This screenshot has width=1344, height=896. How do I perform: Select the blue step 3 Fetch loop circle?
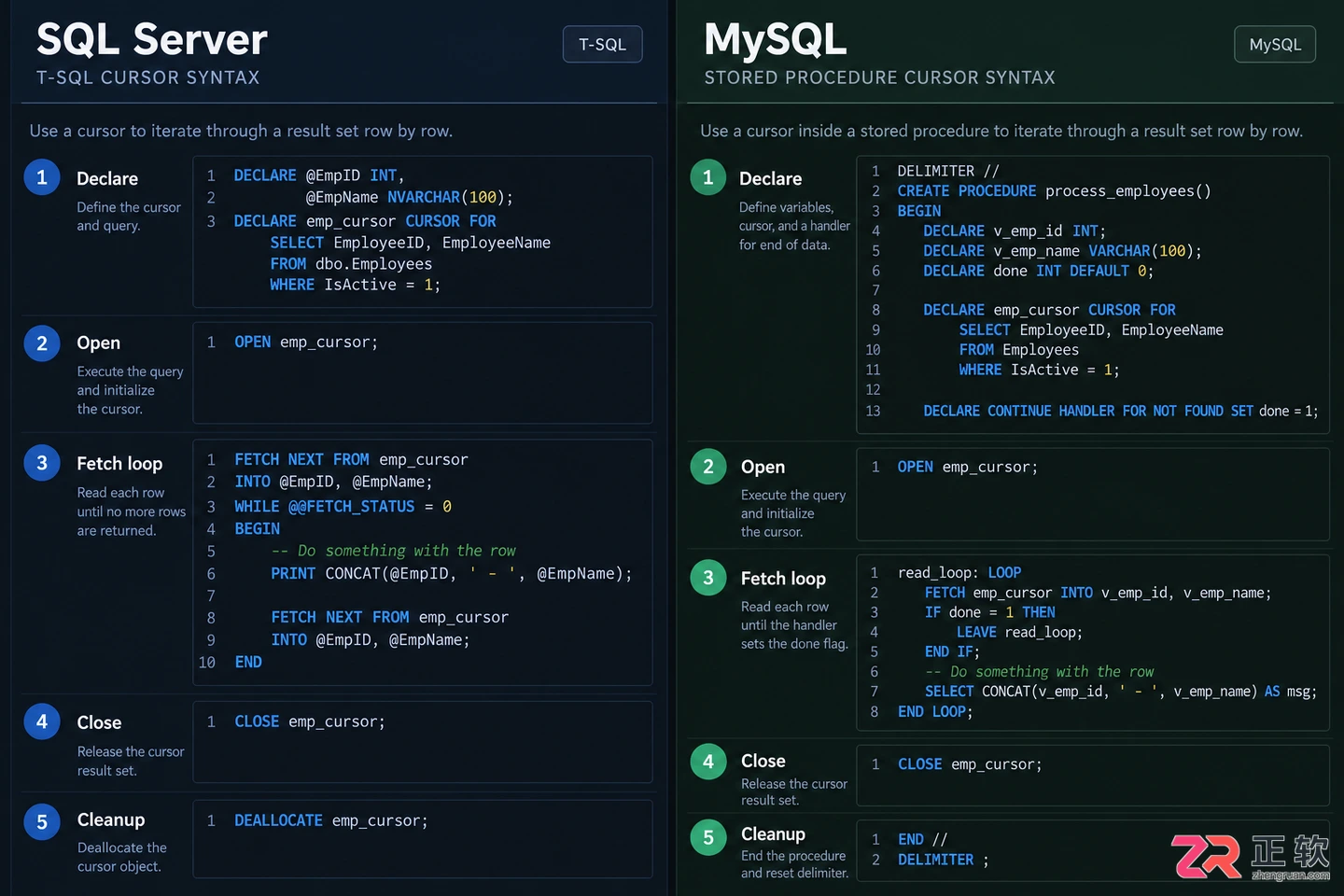pyautogui.click(x=42, y=462)
